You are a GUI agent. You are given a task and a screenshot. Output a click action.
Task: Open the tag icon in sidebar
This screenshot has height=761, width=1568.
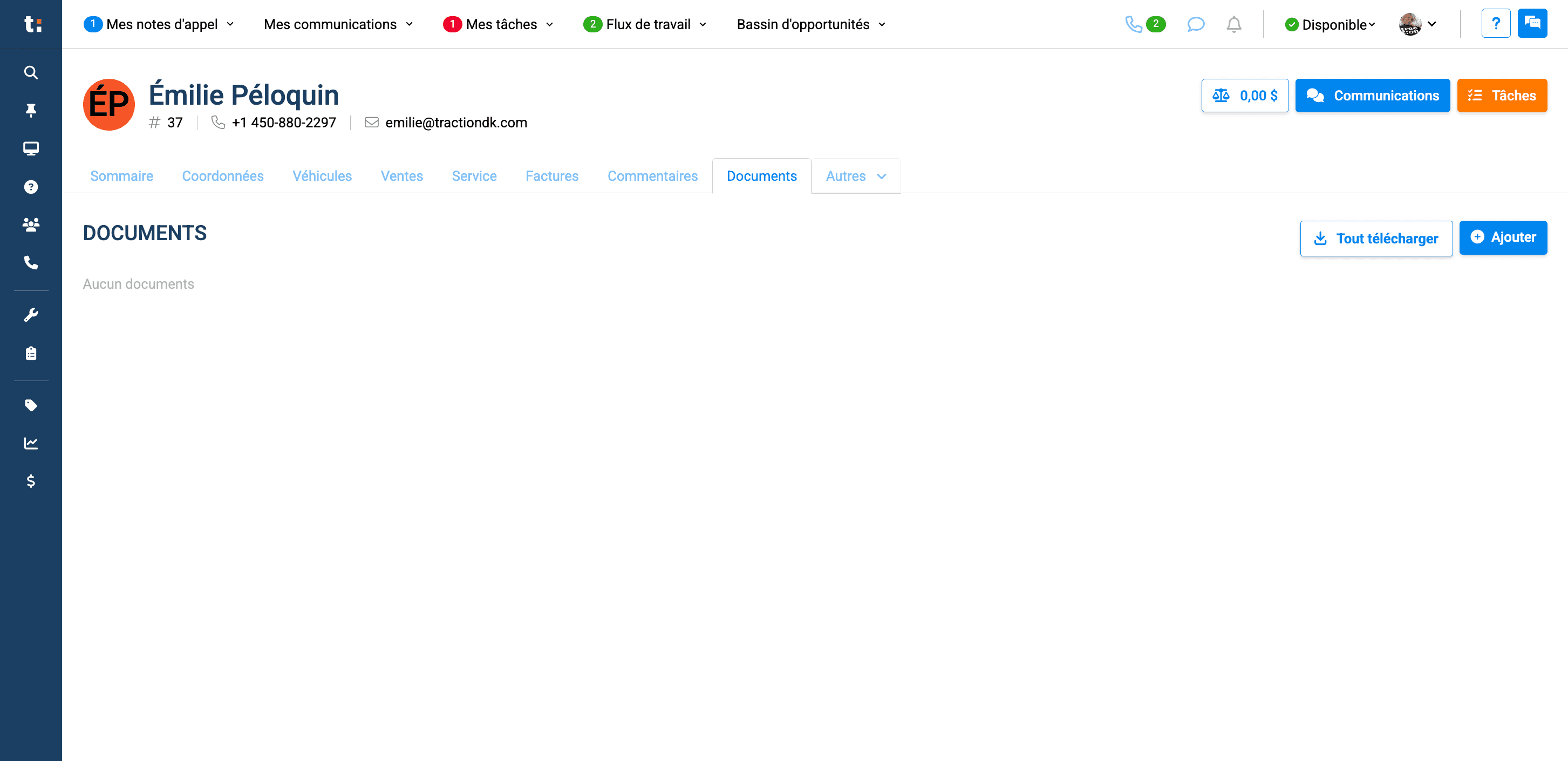pyautogui.click(x=30, y=405)
